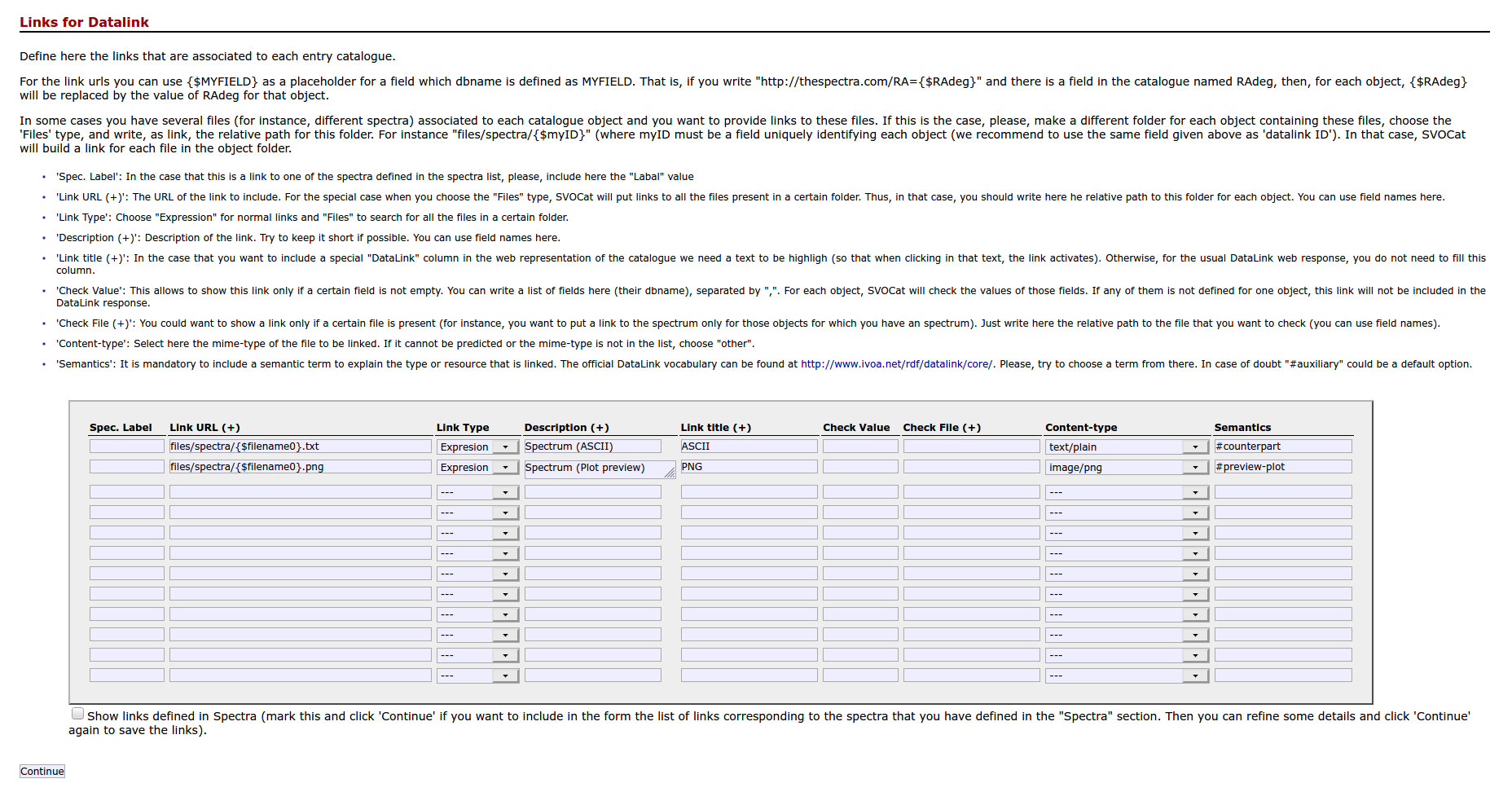This screenshot has width=1512, height=792.
Task: Click the 'Link URL (+)' column header
Action: [x=204, y=427]
